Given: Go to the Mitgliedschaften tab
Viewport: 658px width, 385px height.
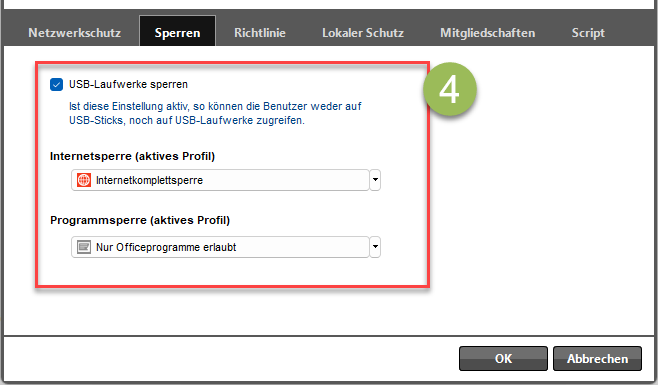Looking at the screenshot, I should point(487,33).
